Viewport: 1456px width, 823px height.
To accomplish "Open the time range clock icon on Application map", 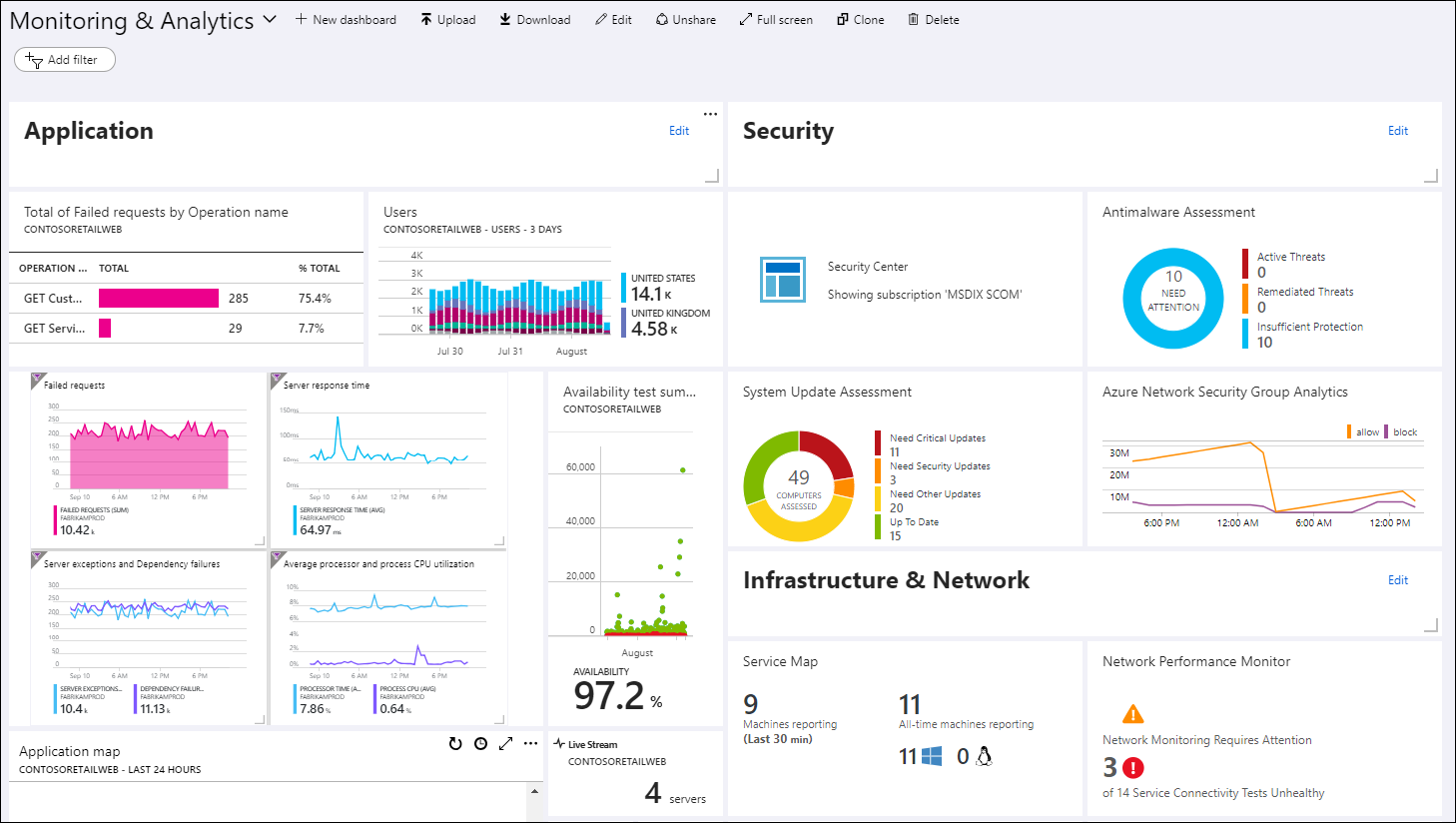I will (x=480, y=744).
